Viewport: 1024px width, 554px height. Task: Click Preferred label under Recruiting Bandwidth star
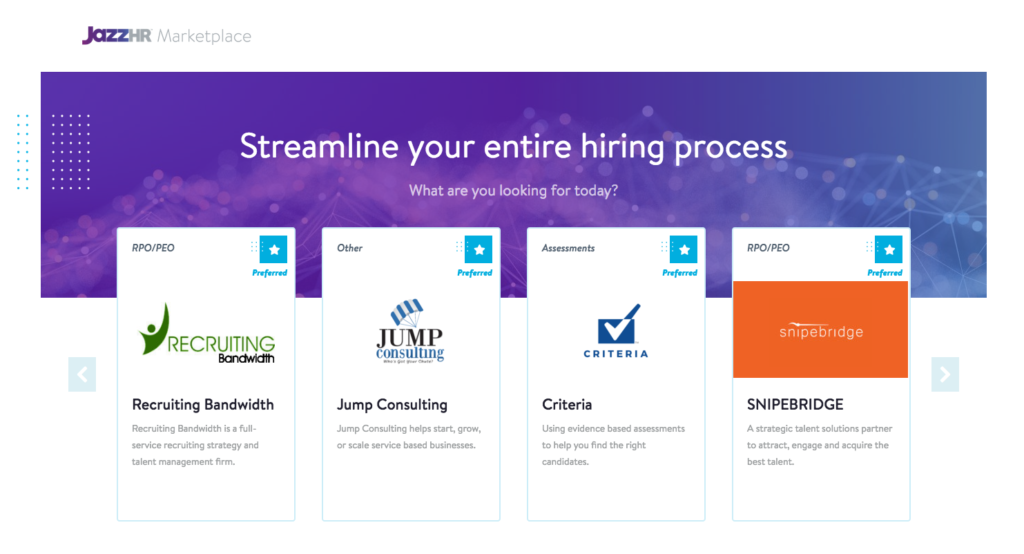point(270,272)
